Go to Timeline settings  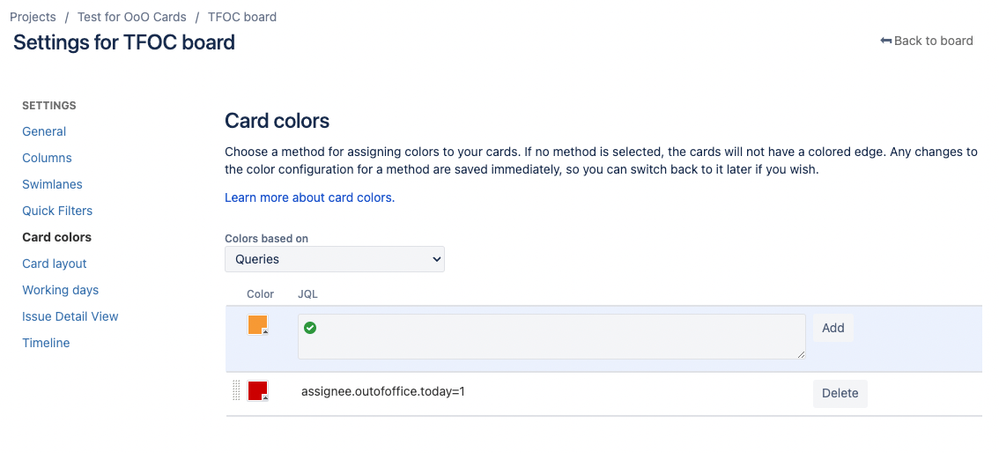pyautogui.click(x=46, y=343)
